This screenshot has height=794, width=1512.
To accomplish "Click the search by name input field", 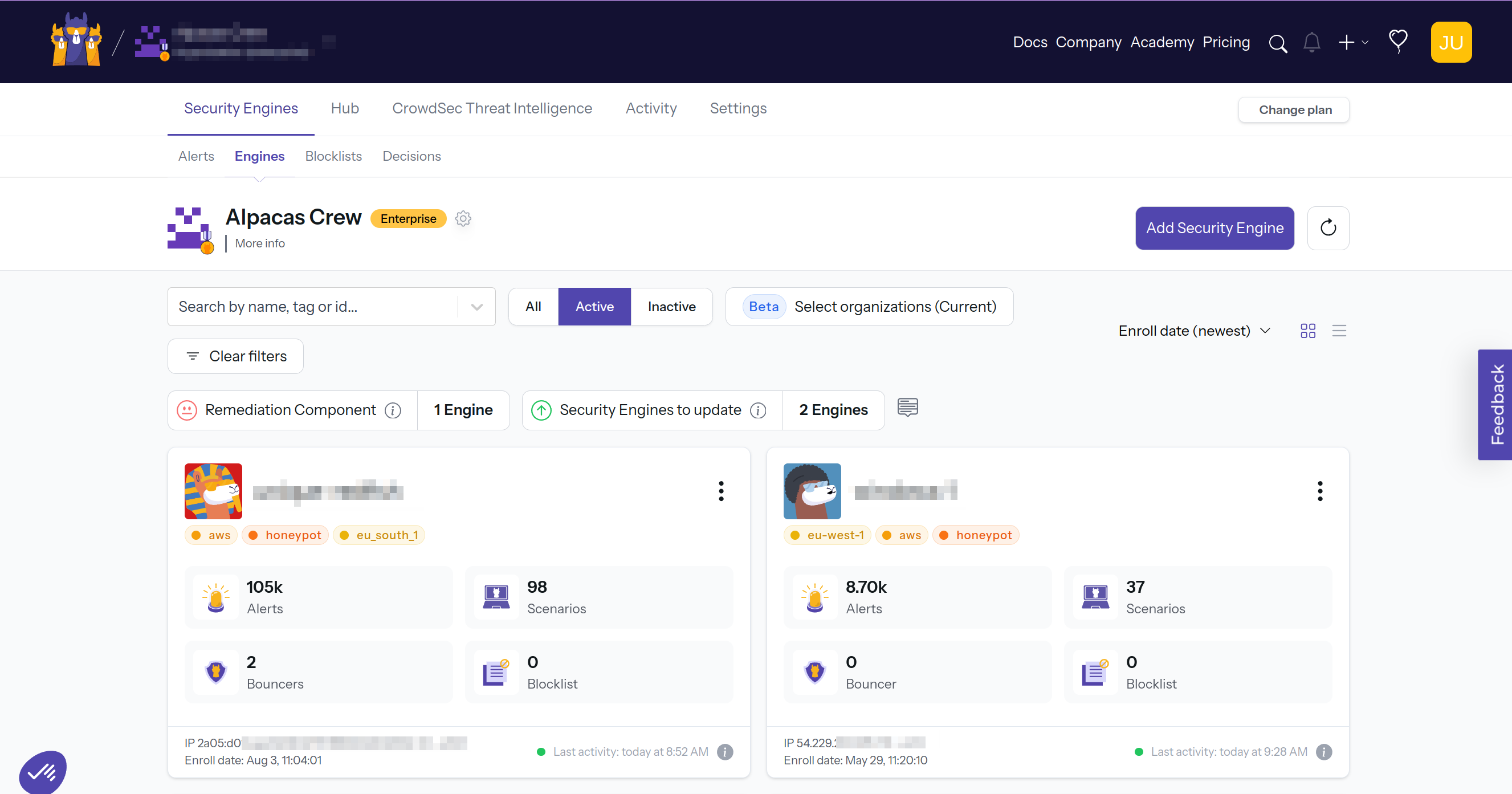I will (x=311, y=307).
